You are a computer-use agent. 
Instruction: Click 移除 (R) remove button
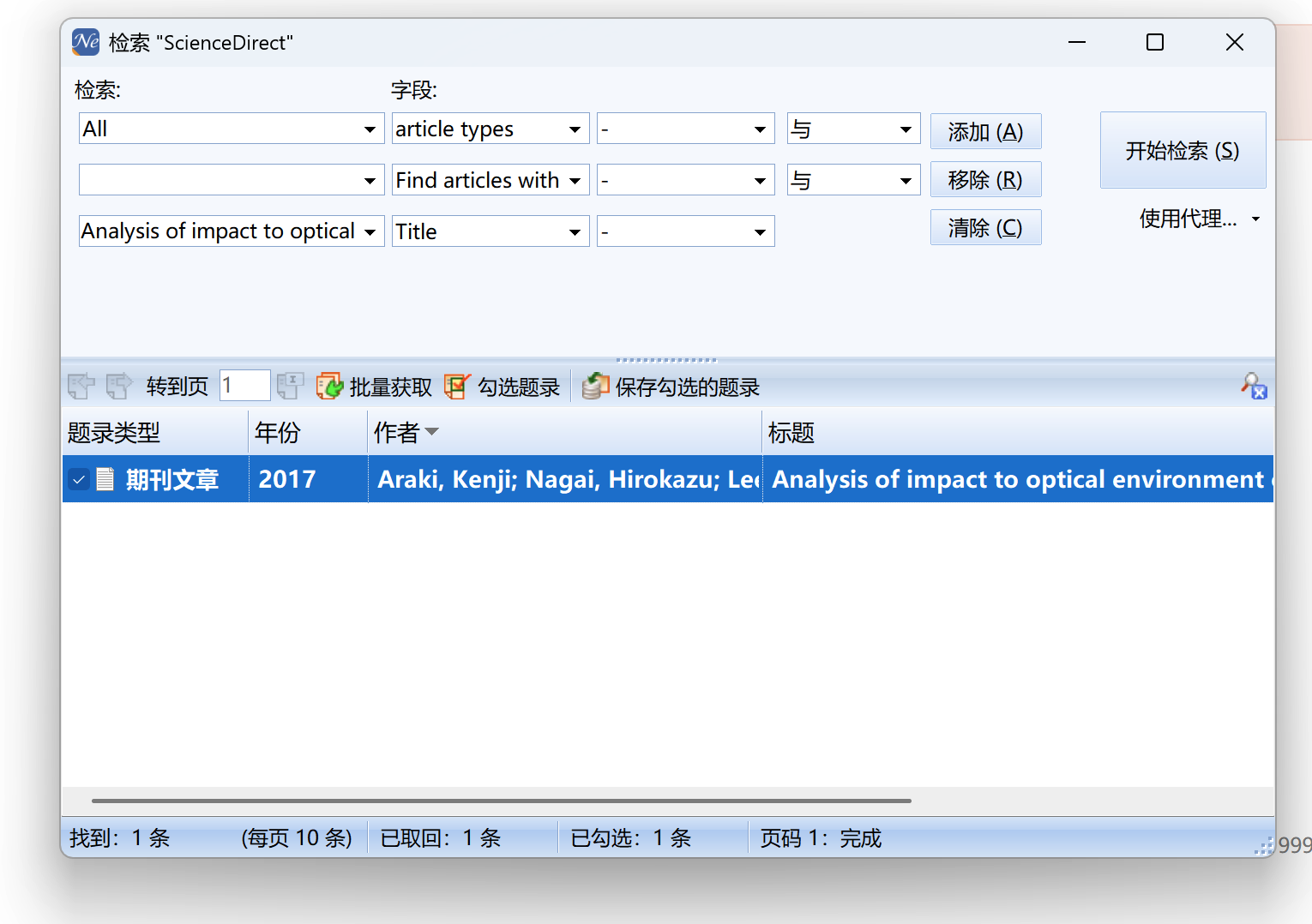pos(985,179)
